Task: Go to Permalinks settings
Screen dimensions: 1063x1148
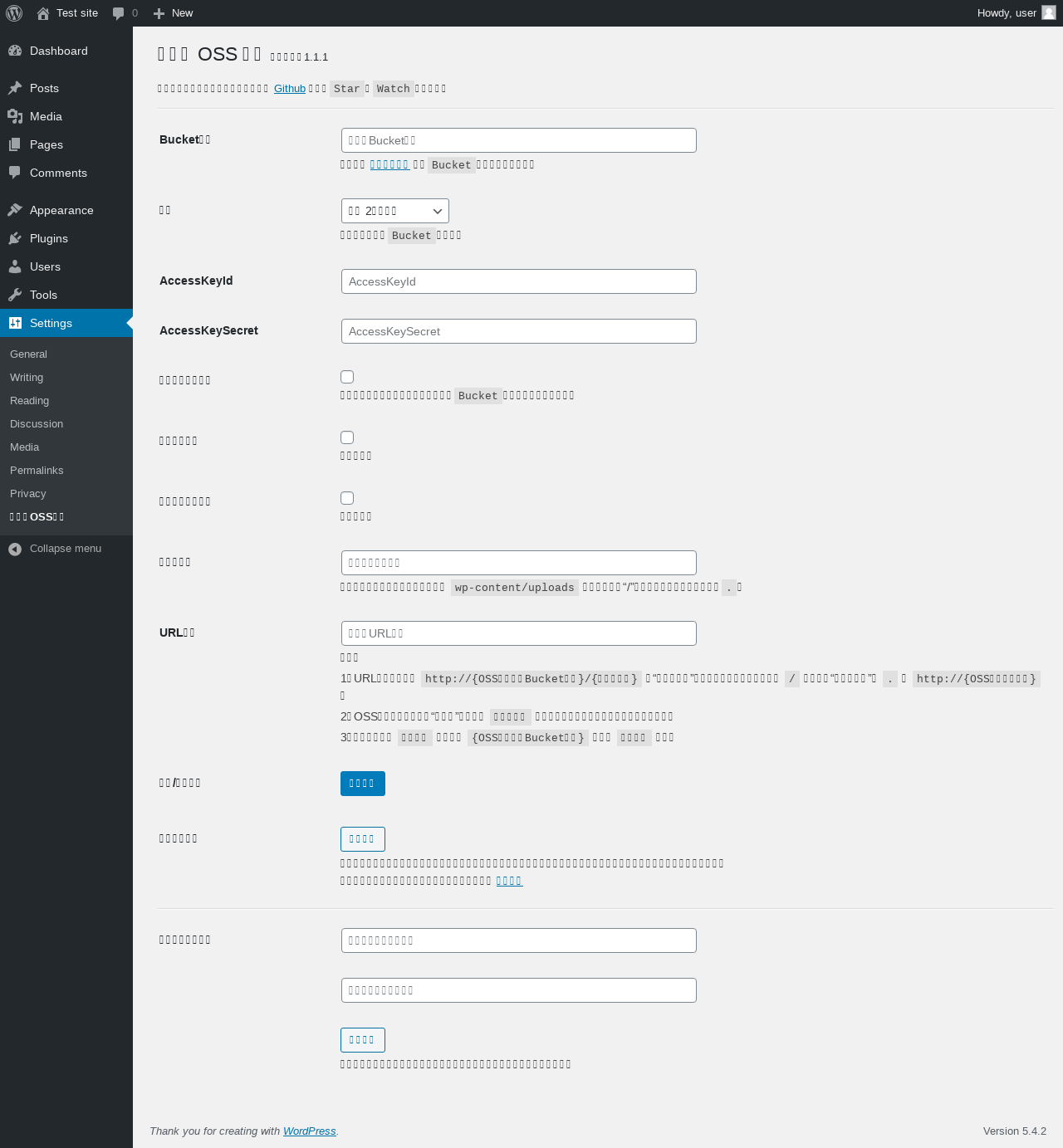Action: (x=37, y=470)
